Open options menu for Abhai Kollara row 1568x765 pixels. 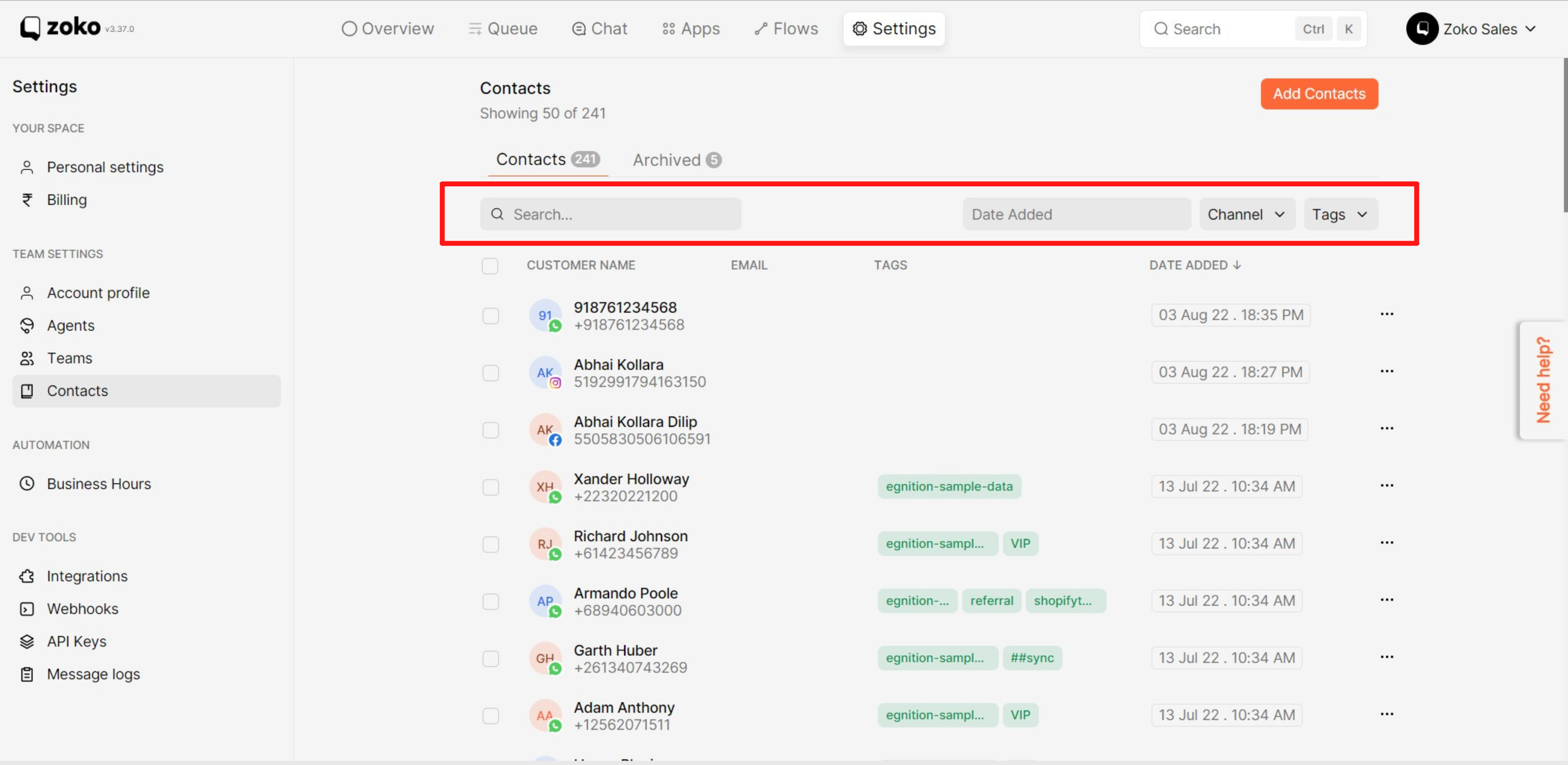pyautogui.click(x=1387, y=372)
